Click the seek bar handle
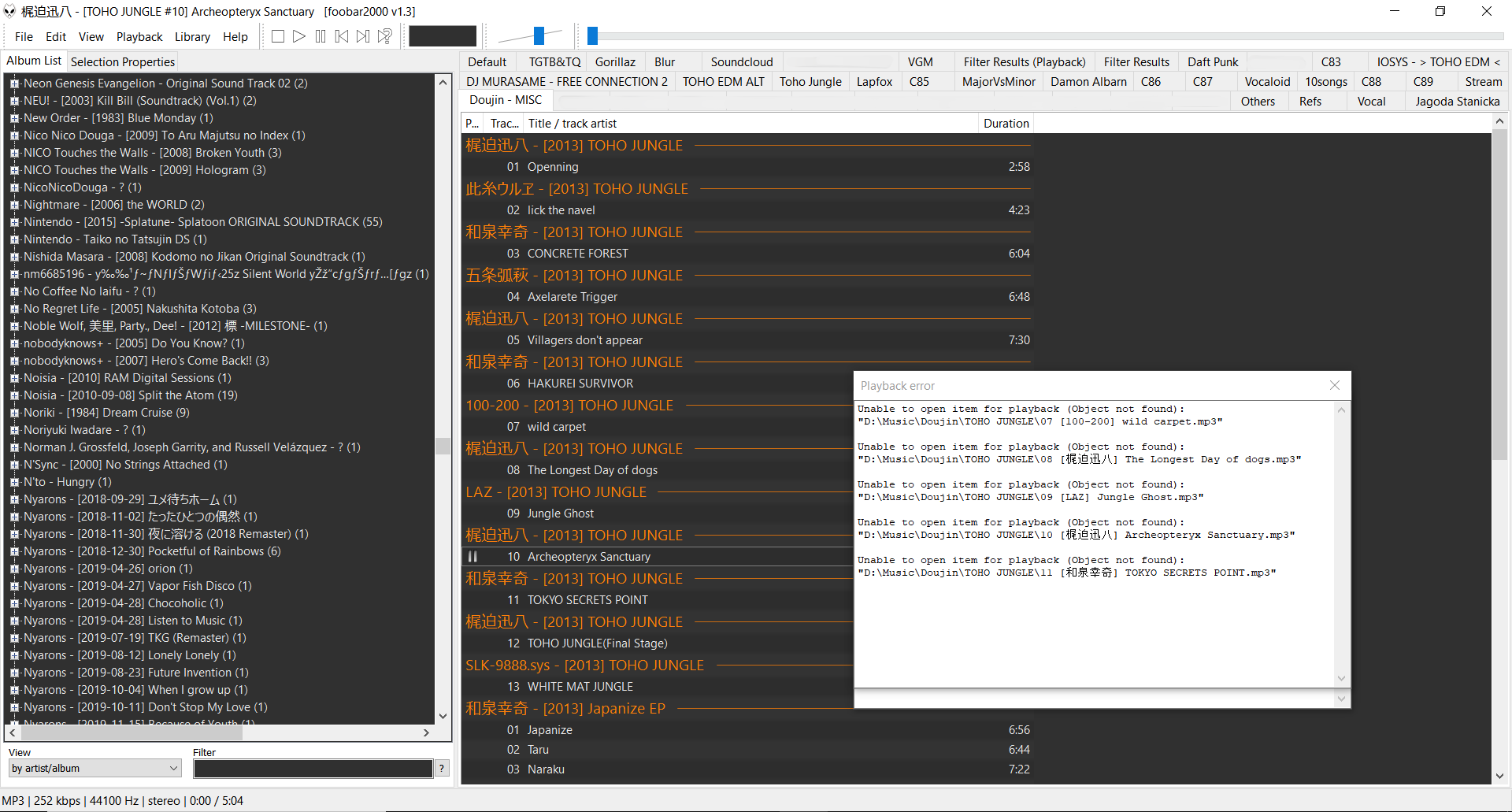 pos(593,35)
